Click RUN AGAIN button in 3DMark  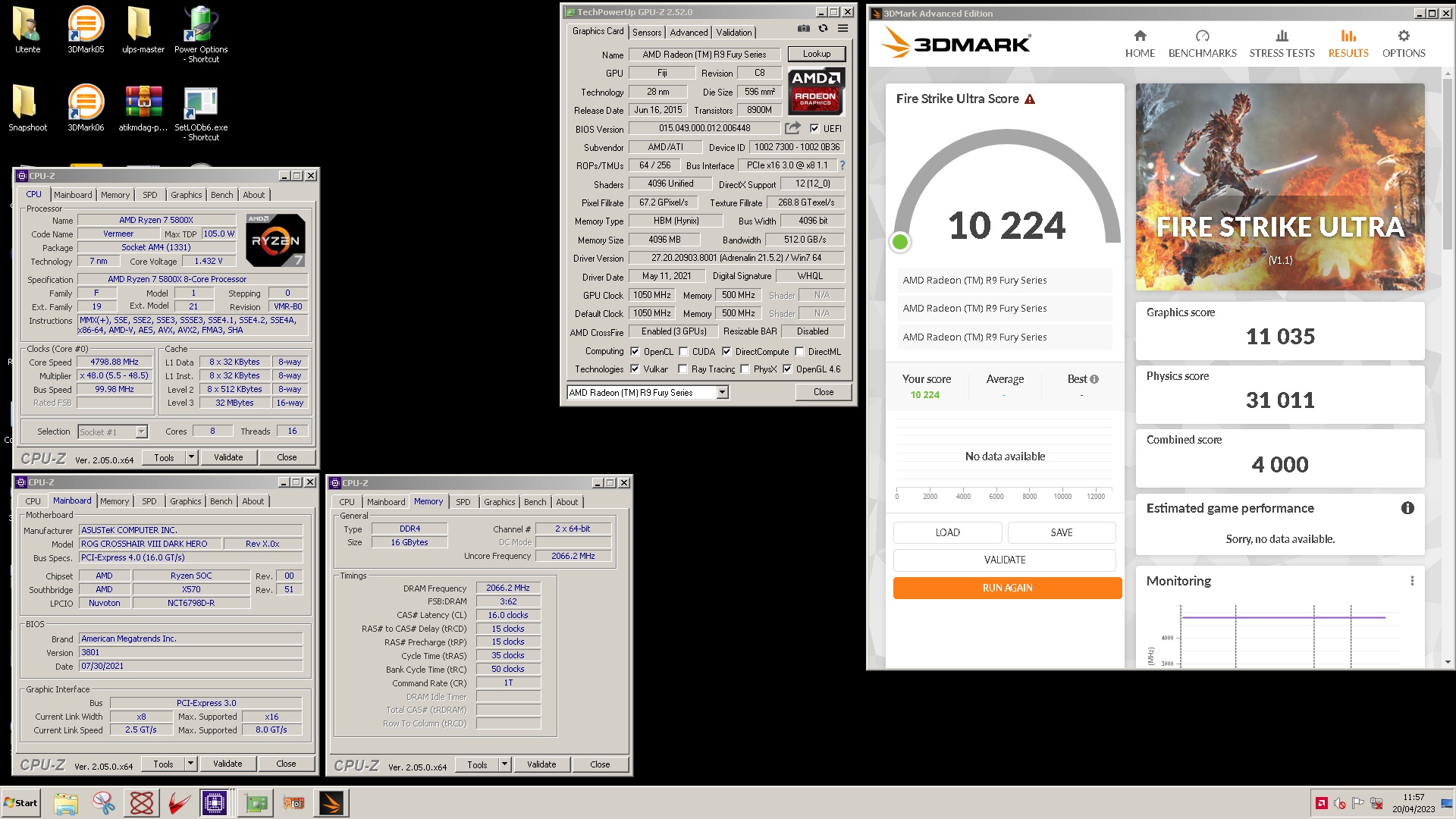1007,588
